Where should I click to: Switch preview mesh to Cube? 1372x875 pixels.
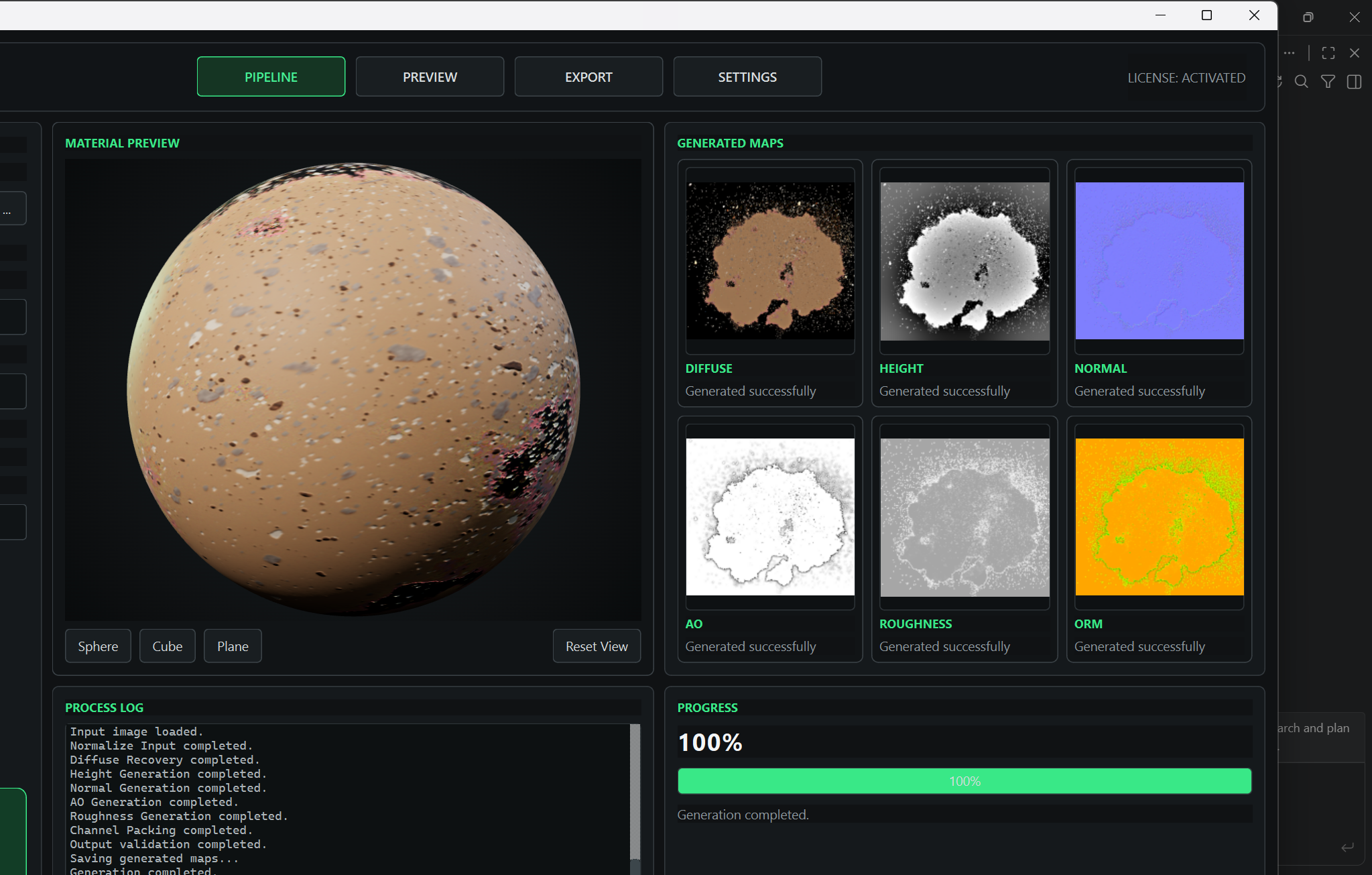168,646
